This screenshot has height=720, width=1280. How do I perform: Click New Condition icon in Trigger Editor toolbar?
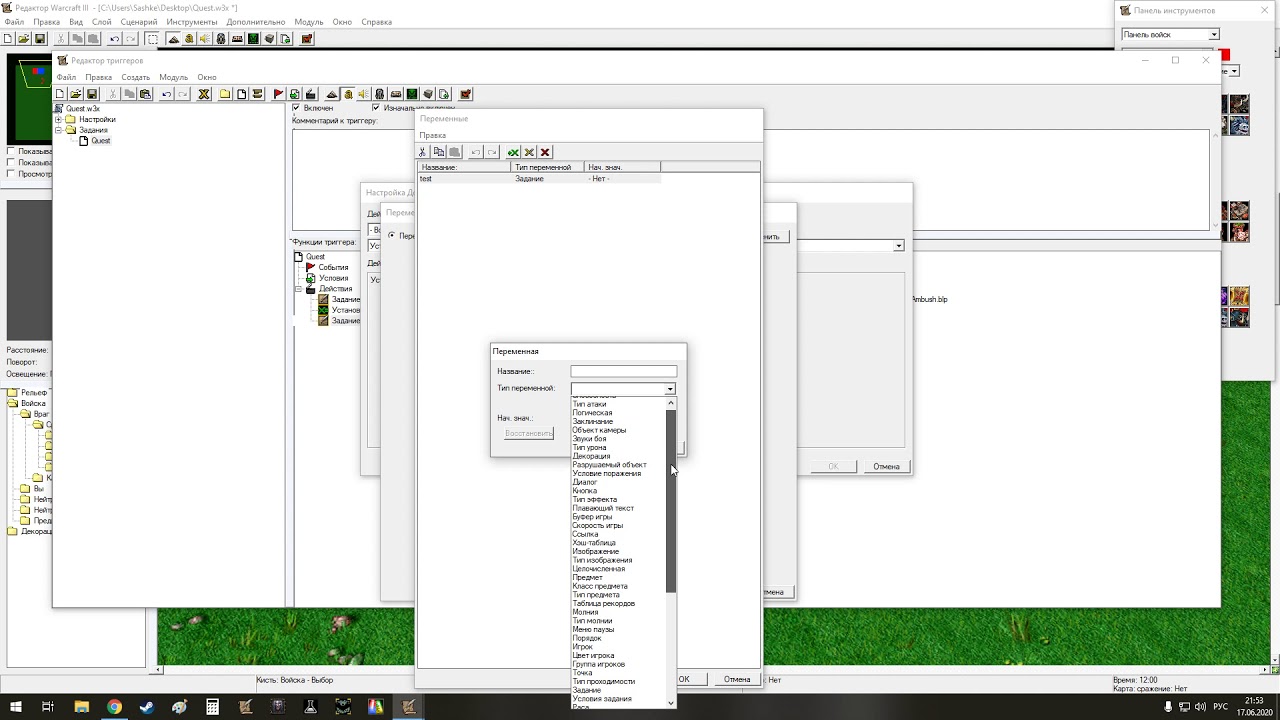pos(295,94)
